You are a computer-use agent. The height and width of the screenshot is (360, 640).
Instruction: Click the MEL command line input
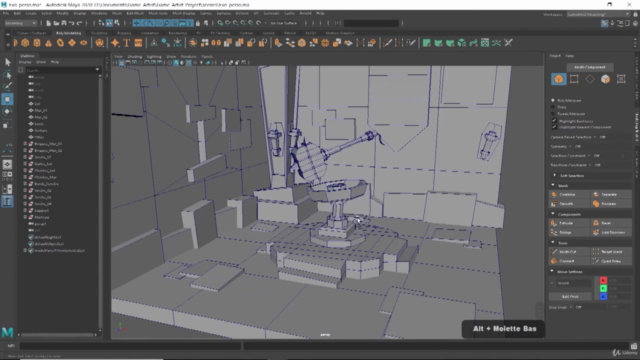click(130, 346)
